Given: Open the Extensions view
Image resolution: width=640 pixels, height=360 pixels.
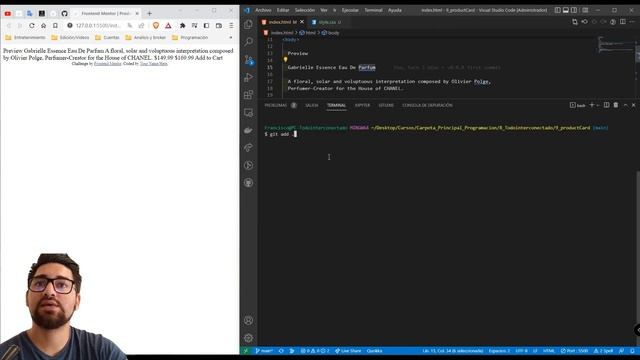Looking at the screenshot, I should coord(248,95).
